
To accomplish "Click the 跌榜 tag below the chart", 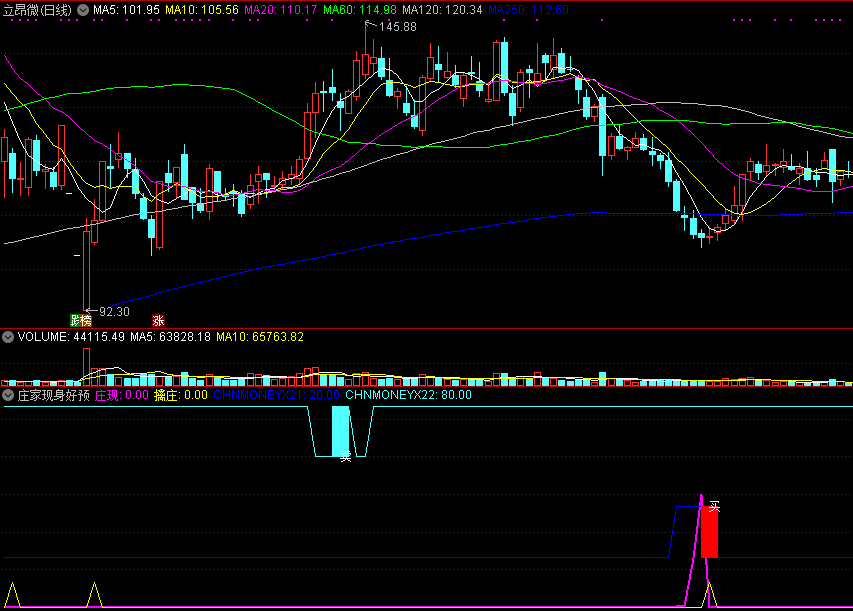I will click(81, 320).
